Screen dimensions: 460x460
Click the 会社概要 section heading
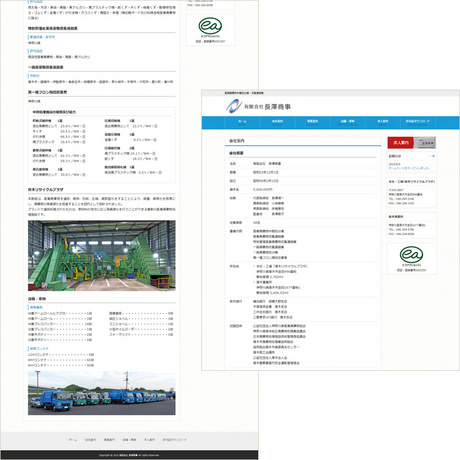point(236,153)
